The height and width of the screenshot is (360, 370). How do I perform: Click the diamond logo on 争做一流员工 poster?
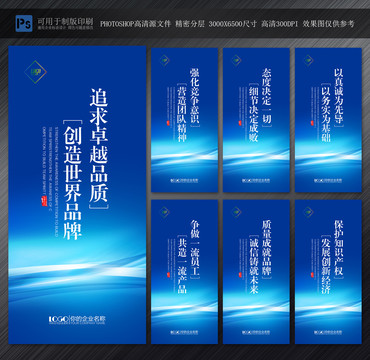(x=164, y=212)
